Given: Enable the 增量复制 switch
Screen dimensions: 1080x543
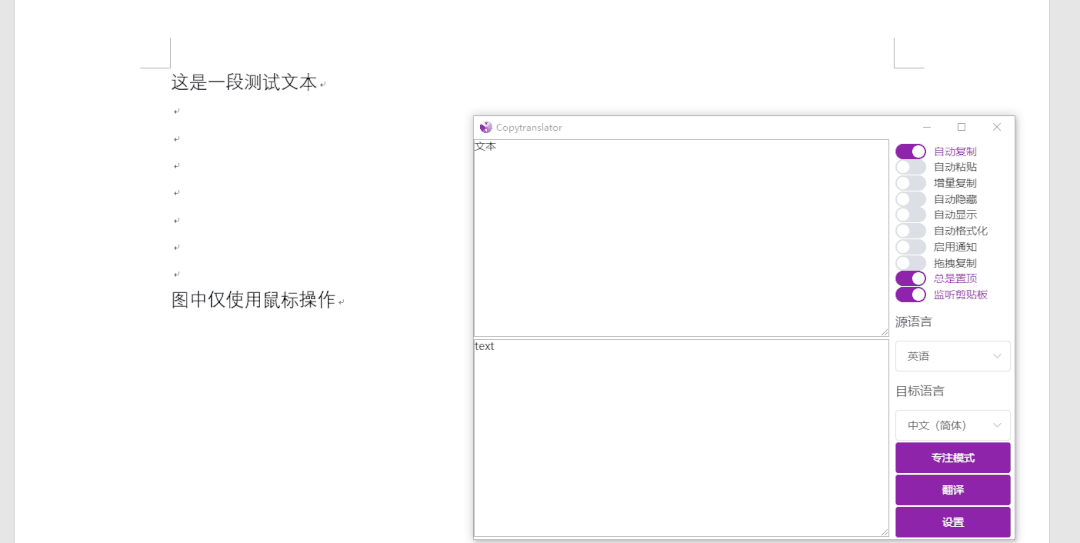Looking at the screenshot, I should (x=911, y=183).
